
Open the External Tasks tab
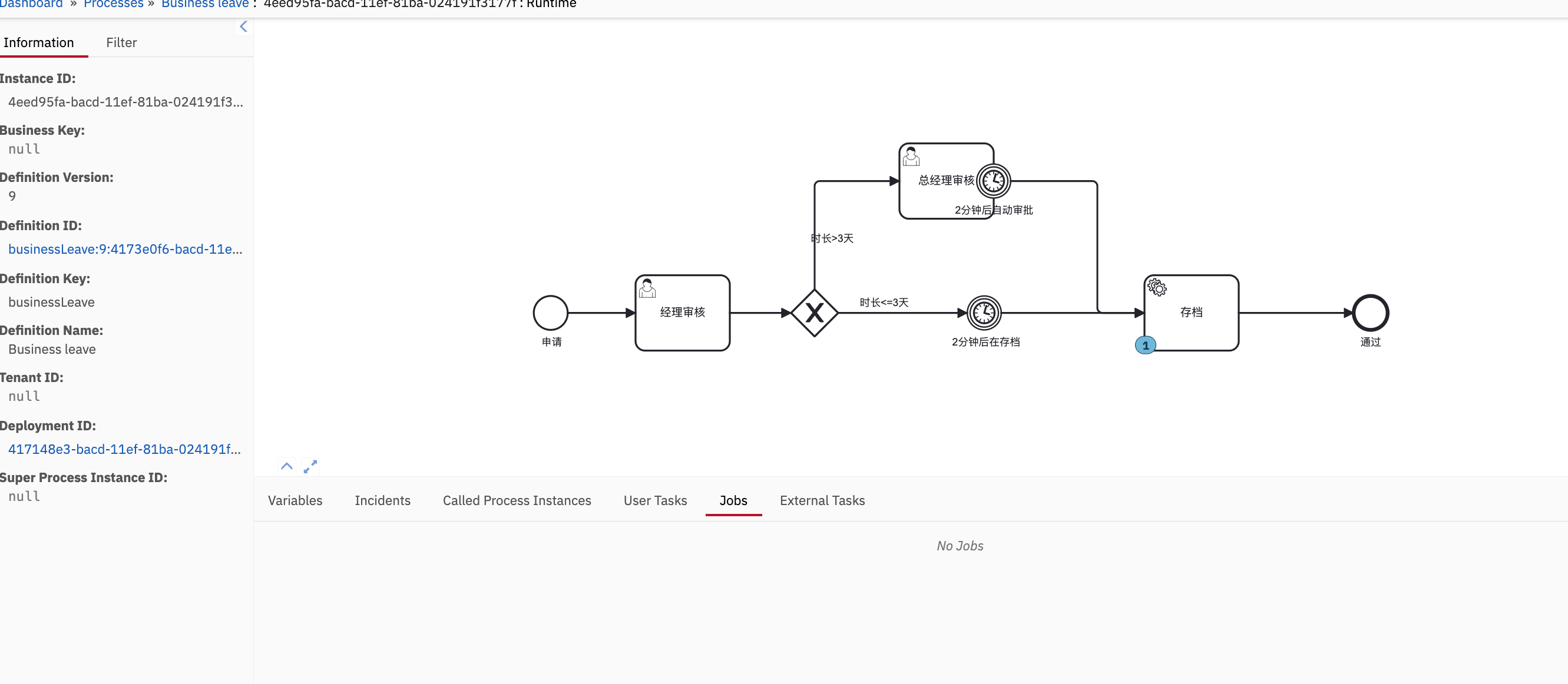[822, 500]
